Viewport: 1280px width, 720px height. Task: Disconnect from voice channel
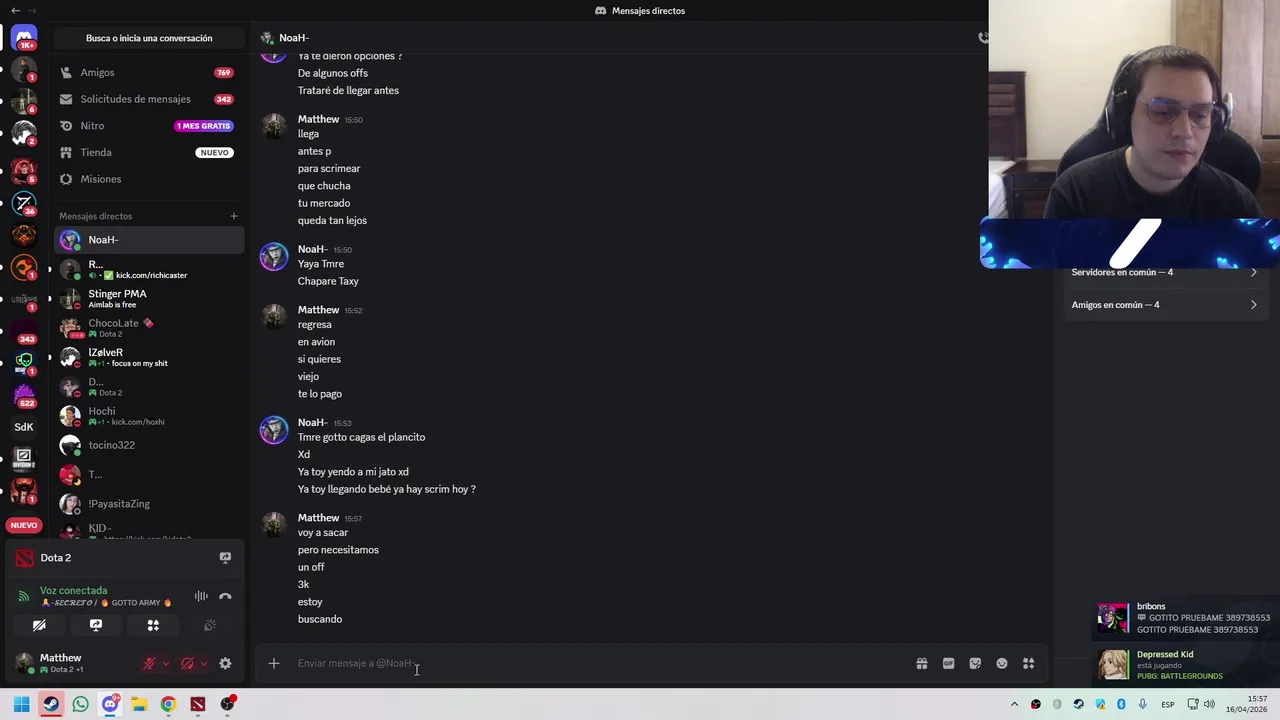(x=225, y=596)
